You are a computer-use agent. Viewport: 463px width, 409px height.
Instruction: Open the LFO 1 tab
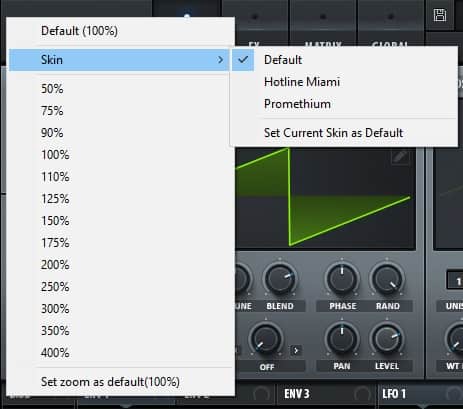(394, 394)
